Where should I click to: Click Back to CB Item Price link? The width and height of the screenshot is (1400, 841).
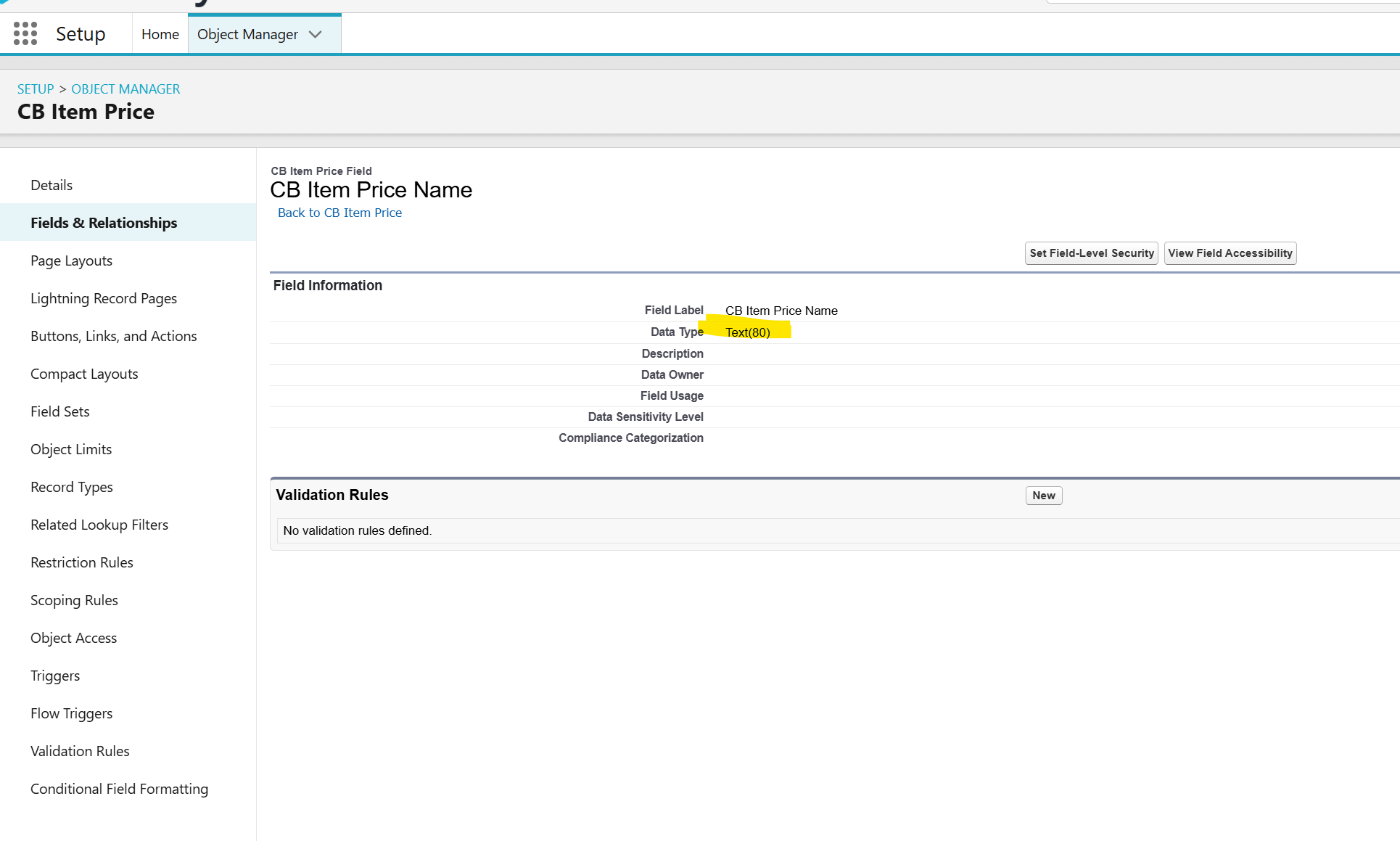[339, 213]
